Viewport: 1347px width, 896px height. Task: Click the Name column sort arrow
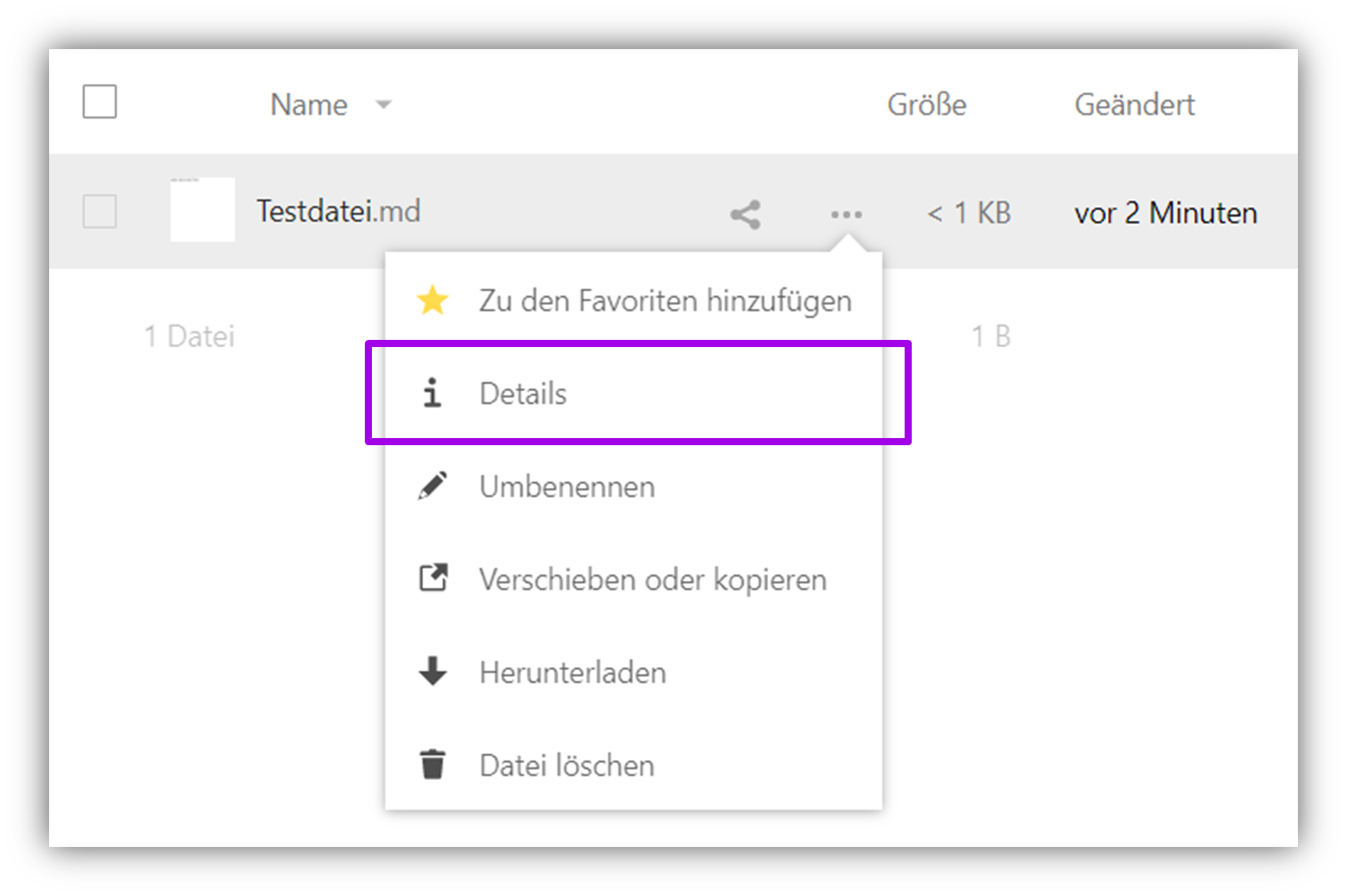384,105
